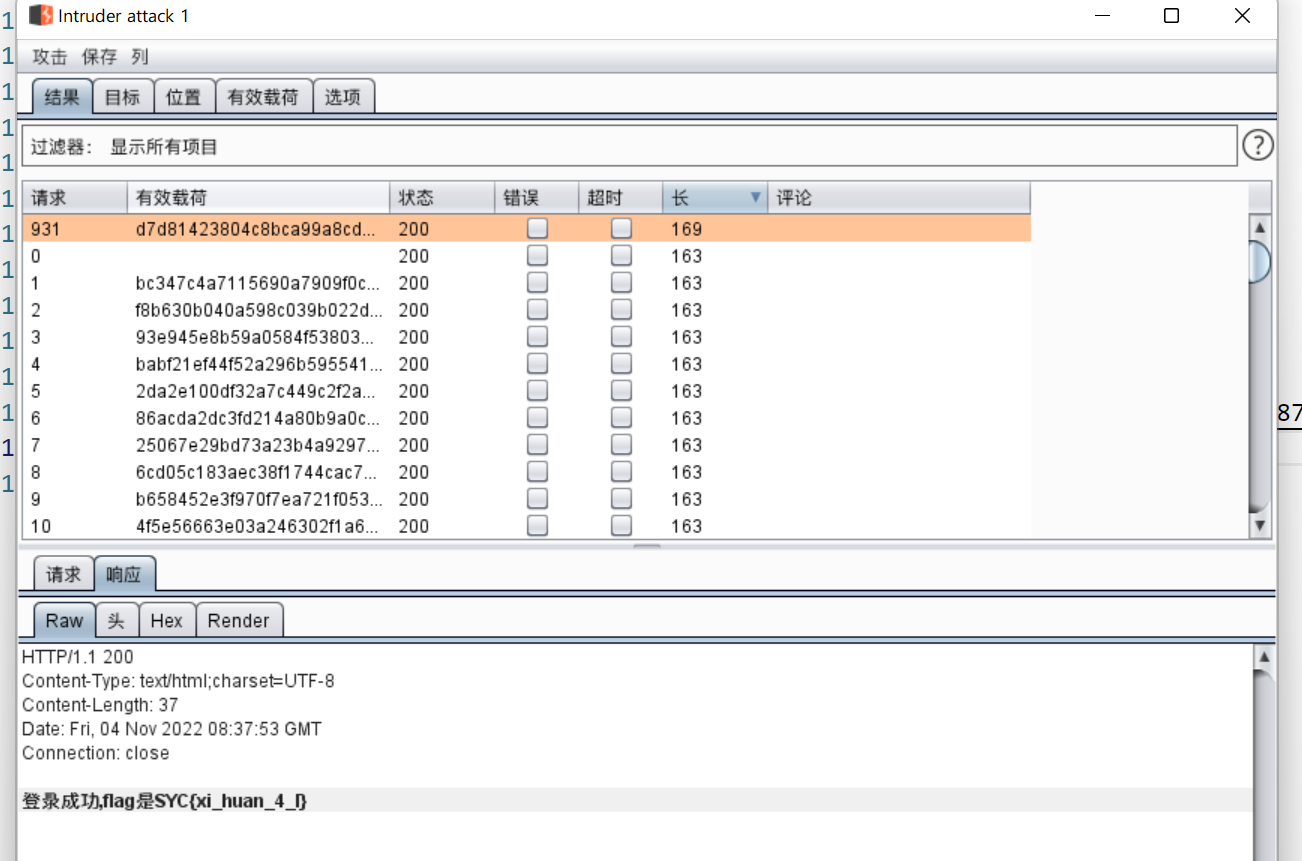Image resolution: width=1302 pixels, height=861 pixels.
Task: Sort by the 请求 column header
Action: (75, 198)
